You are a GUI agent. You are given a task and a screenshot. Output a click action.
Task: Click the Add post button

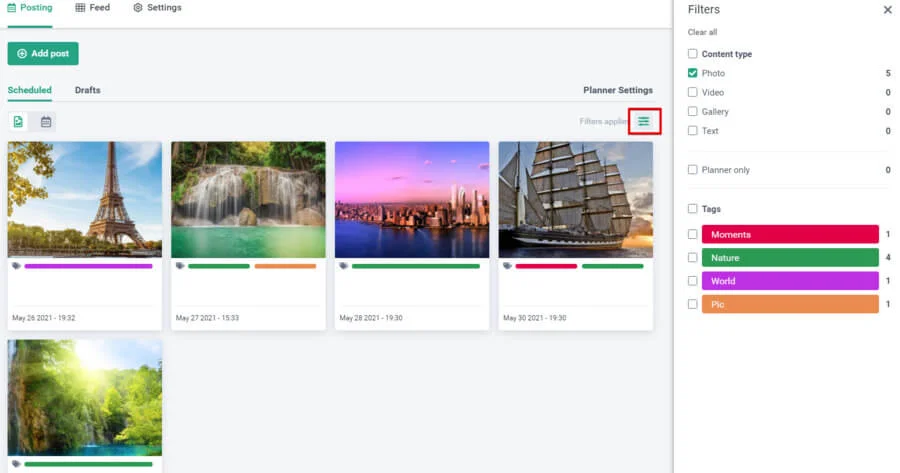click(43, 54)
